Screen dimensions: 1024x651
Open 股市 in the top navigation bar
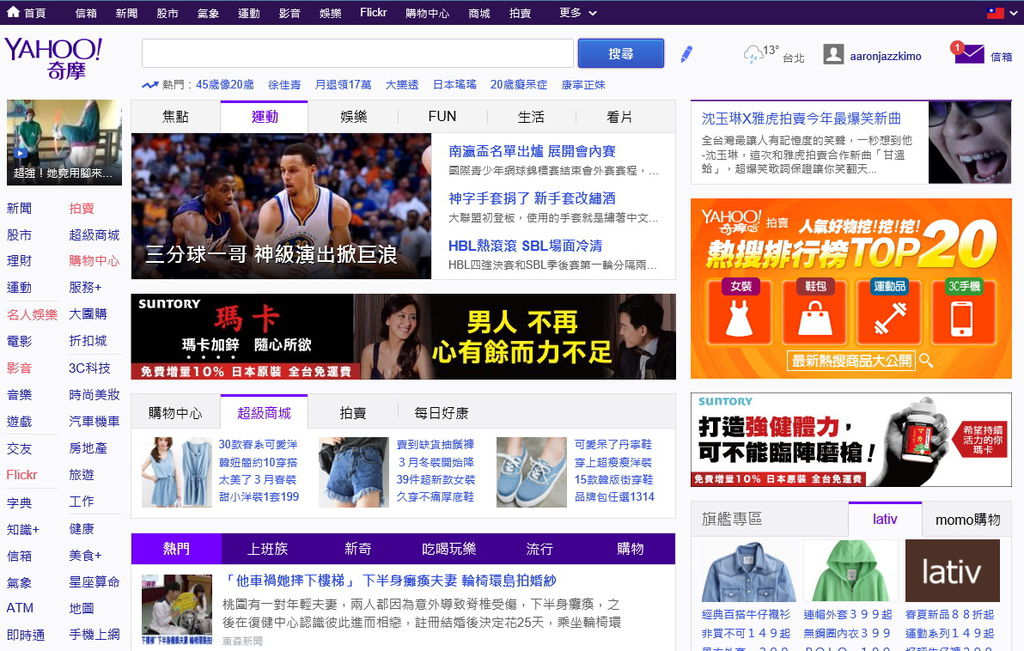point(167,12)
